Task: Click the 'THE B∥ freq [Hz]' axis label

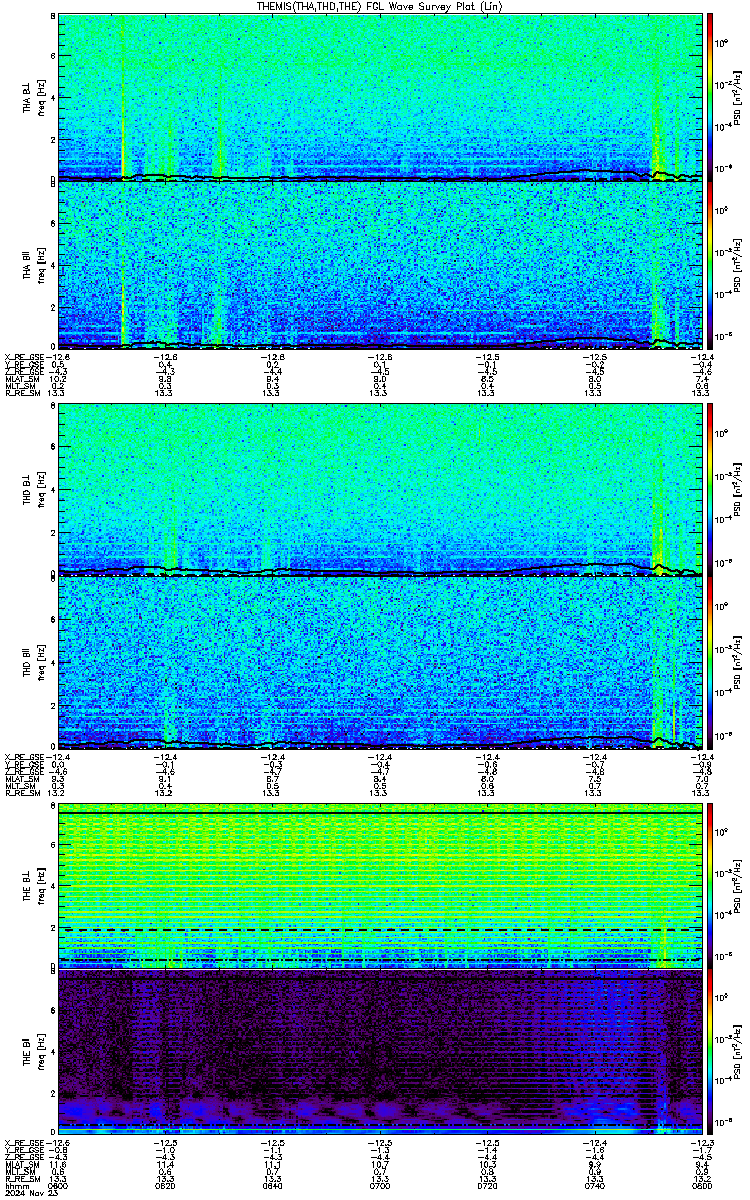Action: click(33, 1054)
